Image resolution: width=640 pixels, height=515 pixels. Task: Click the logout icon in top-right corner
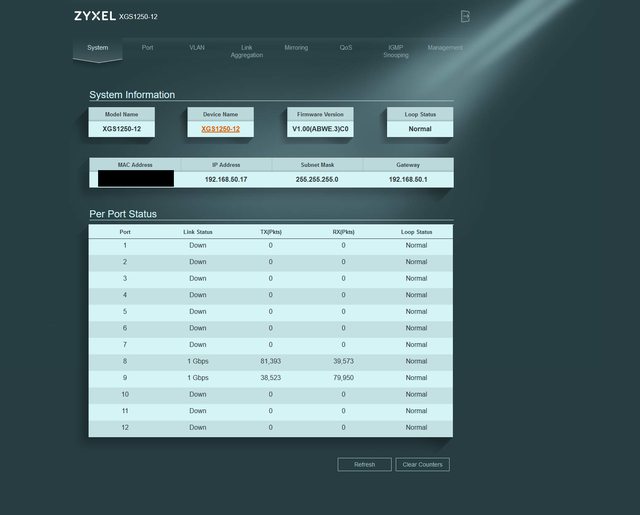pos(464,16)
